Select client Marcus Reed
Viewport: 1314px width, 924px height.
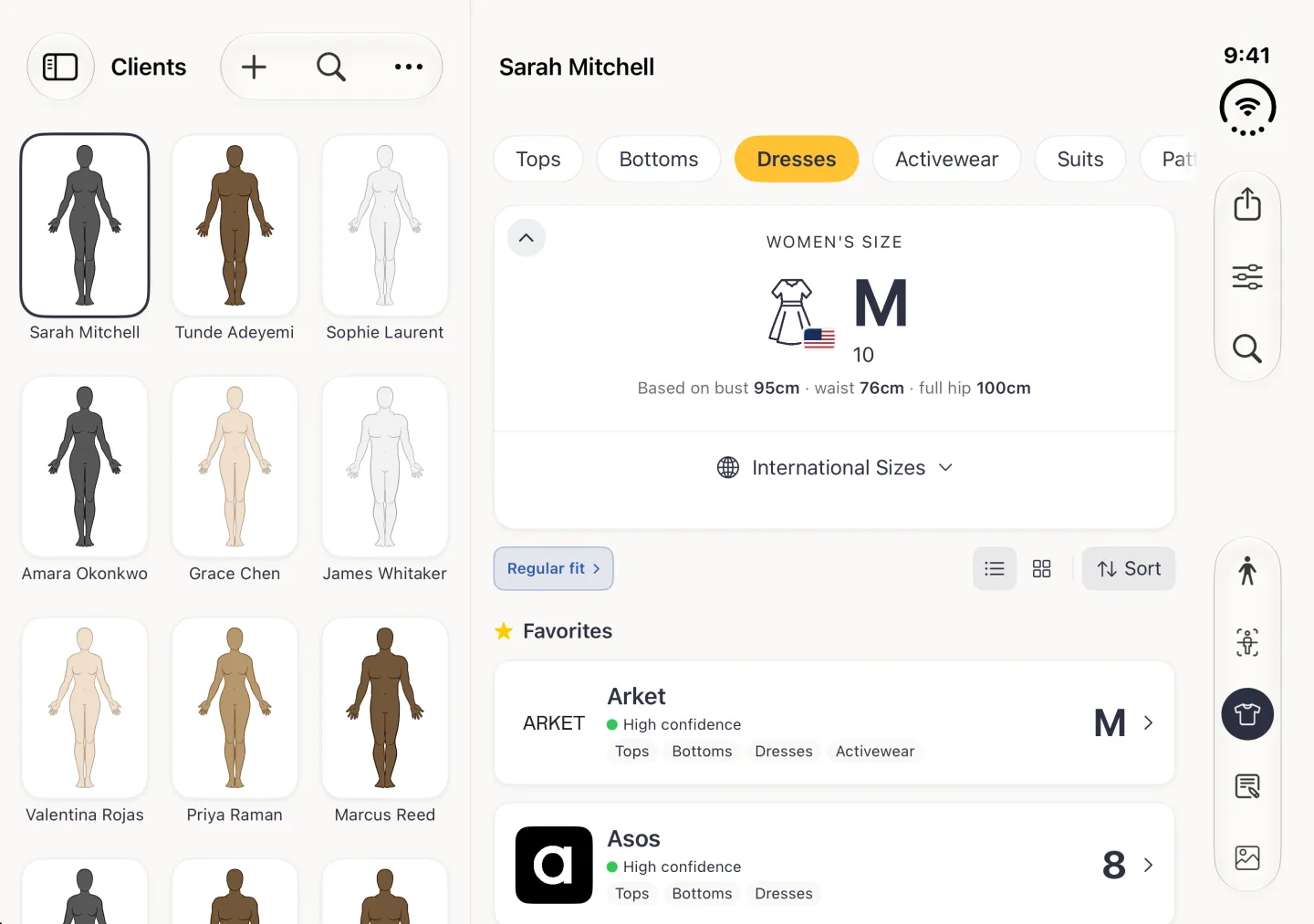coord(385,722)
